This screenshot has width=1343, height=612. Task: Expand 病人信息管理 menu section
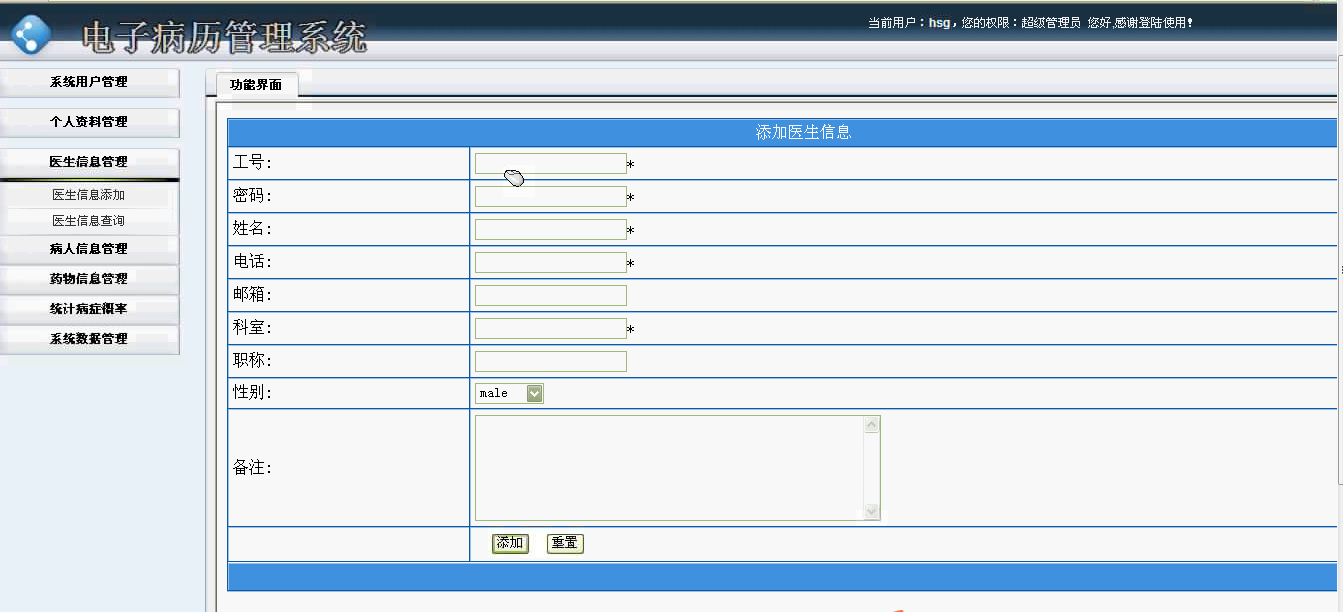click(89, 249)
